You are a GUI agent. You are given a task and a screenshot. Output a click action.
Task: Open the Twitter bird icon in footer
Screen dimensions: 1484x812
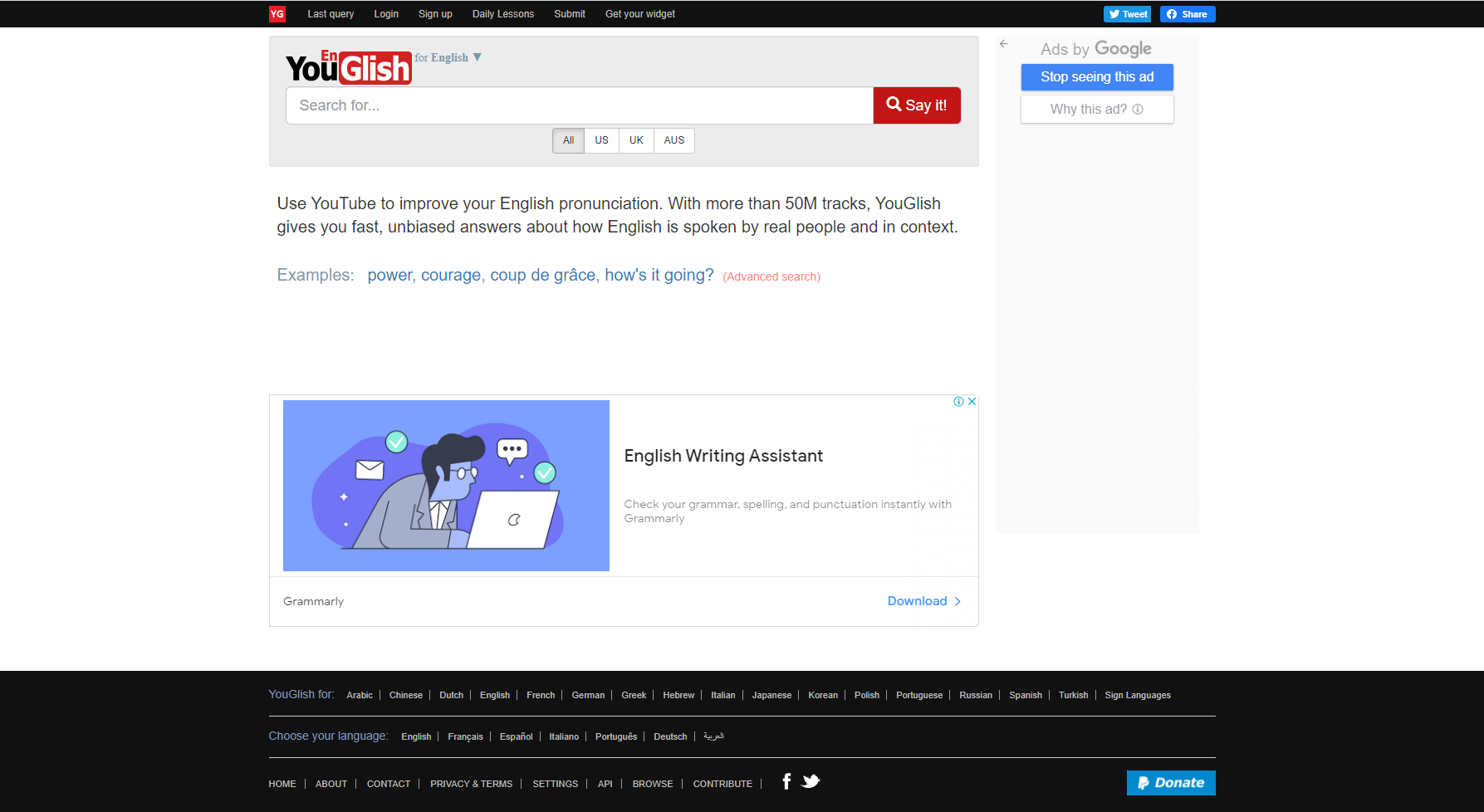click(811, 781)
